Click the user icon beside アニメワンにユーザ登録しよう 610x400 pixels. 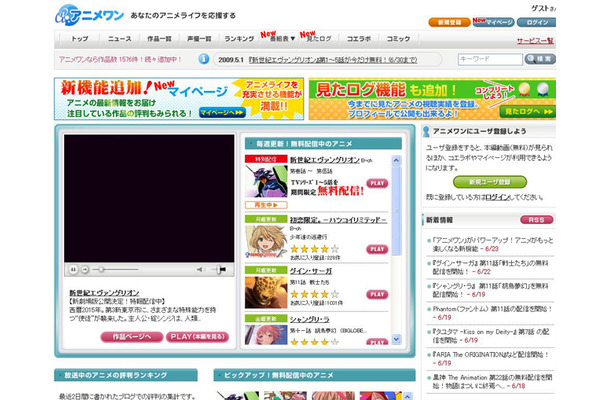426,132
